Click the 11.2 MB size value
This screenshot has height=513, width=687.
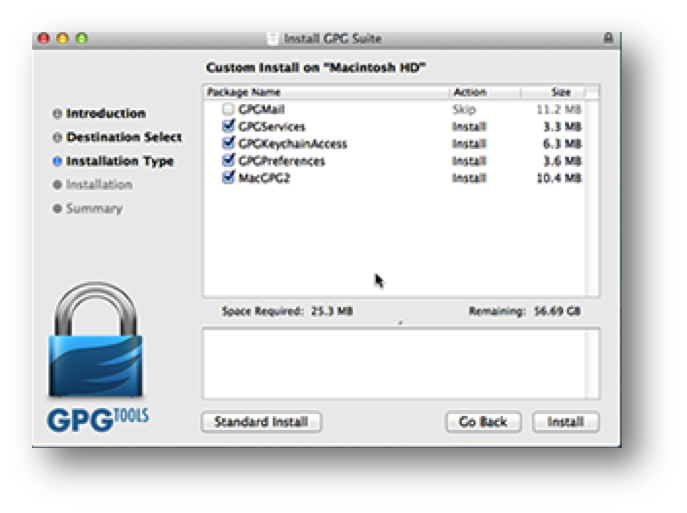click(x=559, y=109)
